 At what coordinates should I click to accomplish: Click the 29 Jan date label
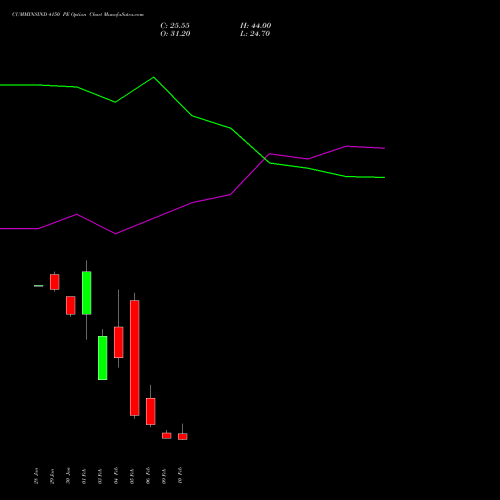point(52,476)
